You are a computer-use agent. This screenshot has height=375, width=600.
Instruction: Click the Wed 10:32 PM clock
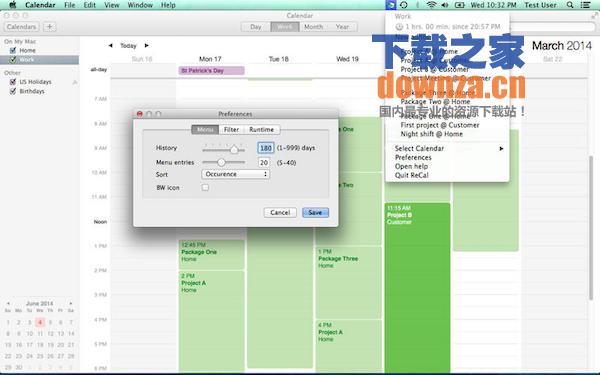pyautogui.click(x=493, y=5)
